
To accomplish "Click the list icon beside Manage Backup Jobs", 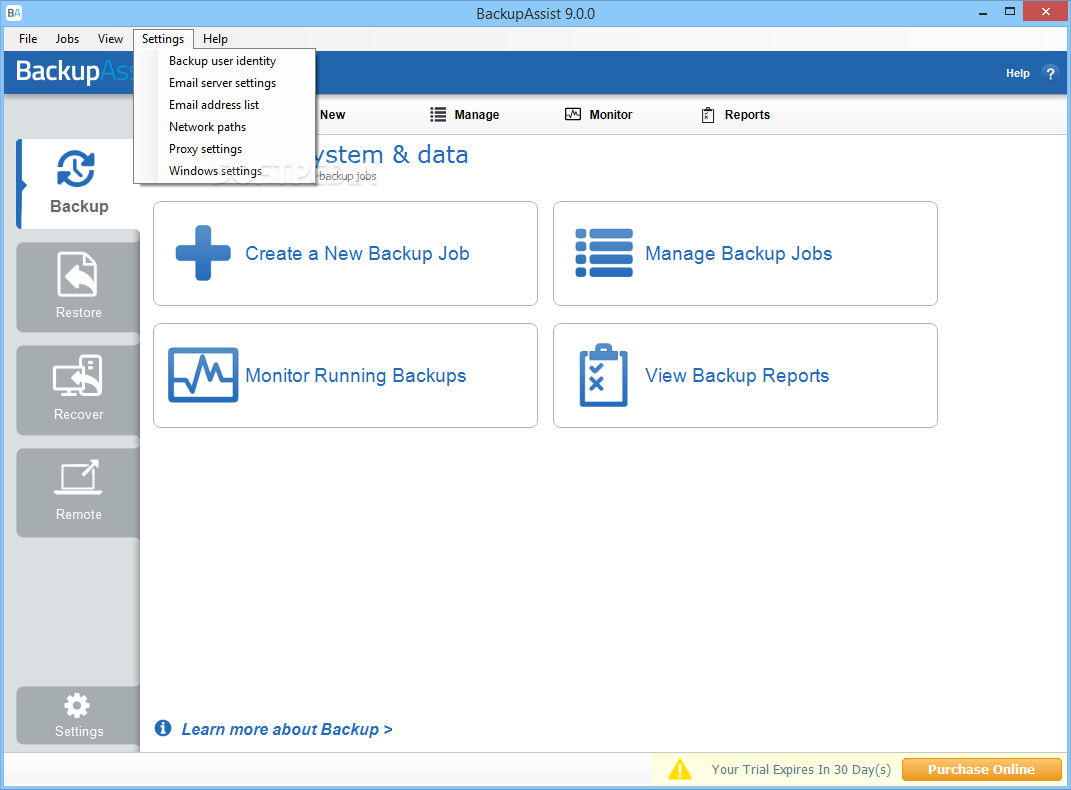I will tap(604, 253).
